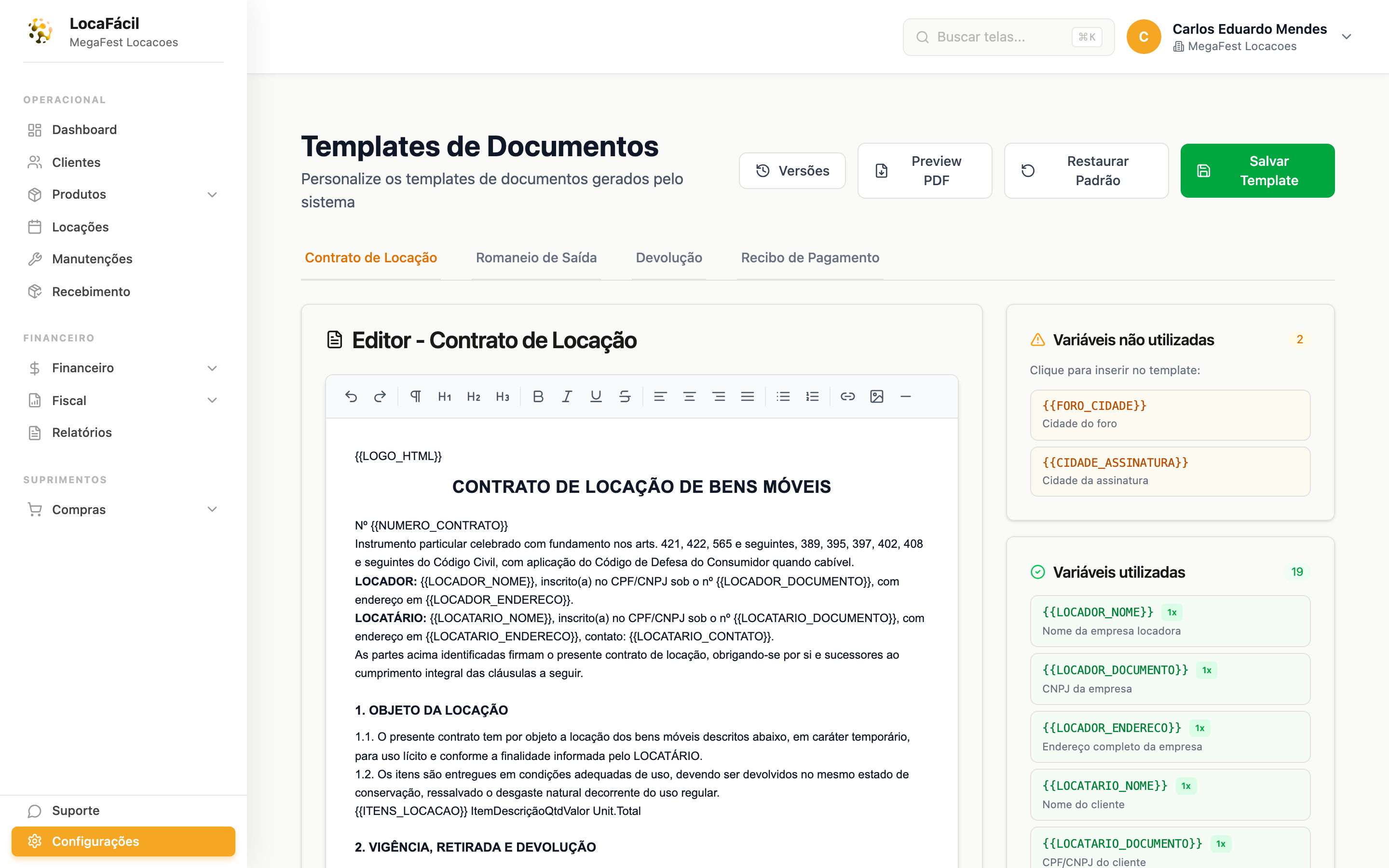This screenshot has height=868, width=1389.
Task: Click the '1. OBJETO DA LOCAÇÃO' heading
Action: coord(431,710)
